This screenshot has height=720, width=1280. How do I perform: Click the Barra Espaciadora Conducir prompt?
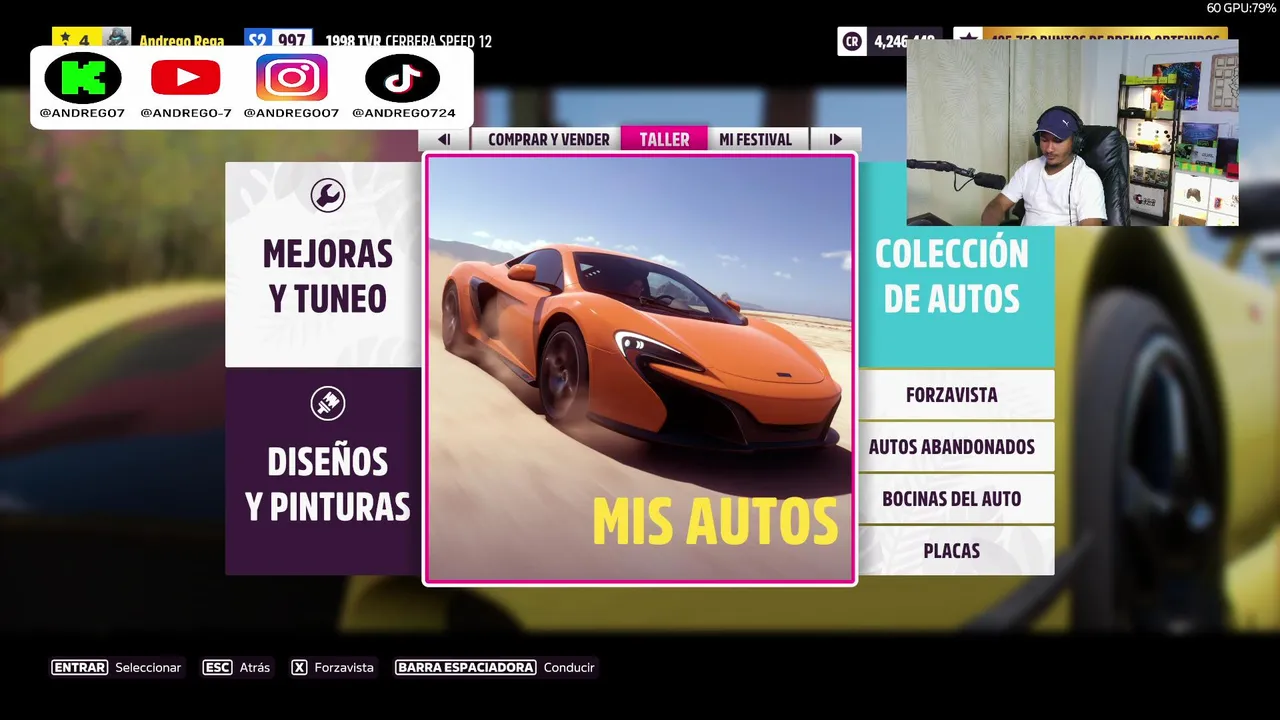click(495, 667)
